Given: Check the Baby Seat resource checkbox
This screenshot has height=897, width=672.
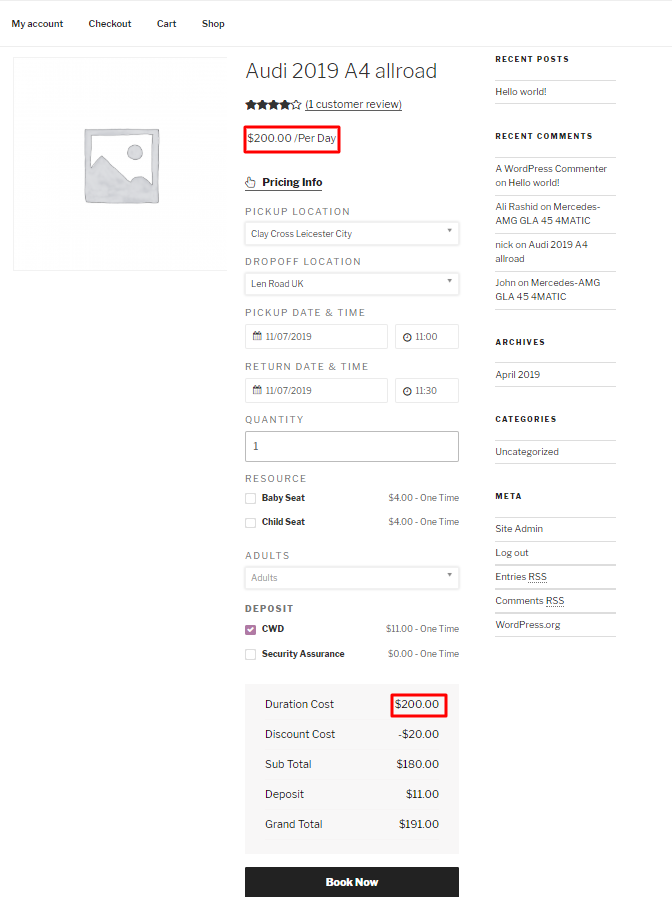Looking at the screenshot, I should pos(250,498).
